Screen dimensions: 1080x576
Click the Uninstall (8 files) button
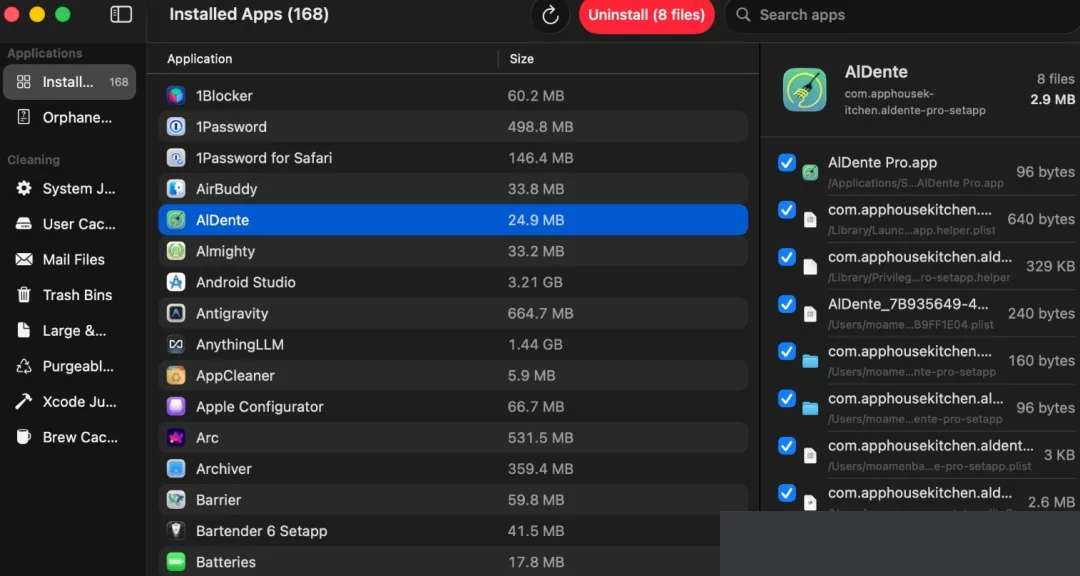click(x=646, y=15)
